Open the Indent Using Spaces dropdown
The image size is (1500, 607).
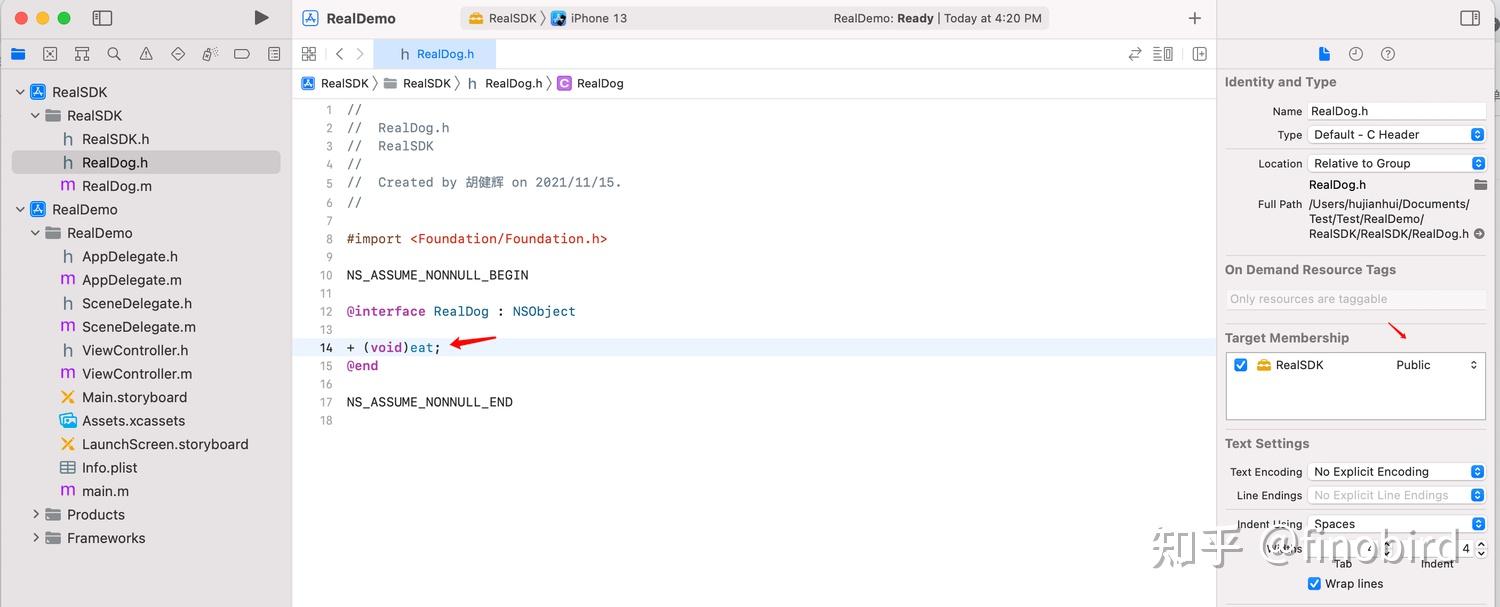click(x=1397, y=524)
